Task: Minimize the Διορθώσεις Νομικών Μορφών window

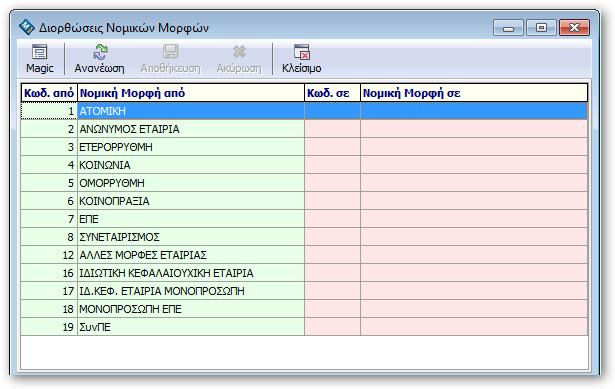Action: 508,28
